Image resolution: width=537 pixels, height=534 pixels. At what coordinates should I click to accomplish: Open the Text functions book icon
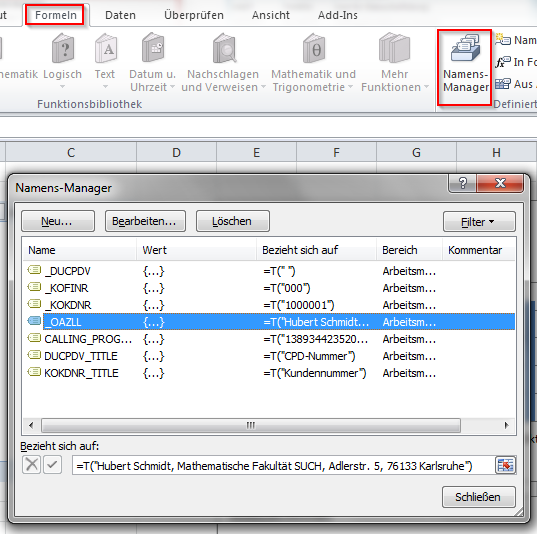105,48
